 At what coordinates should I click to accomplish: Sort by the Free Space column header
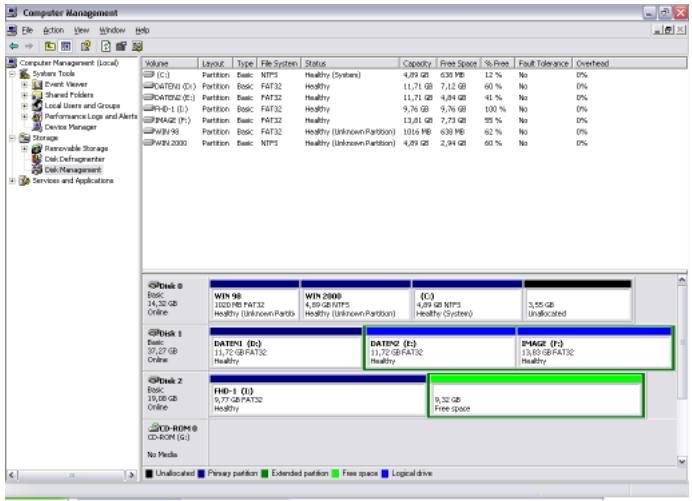point(459,63)
